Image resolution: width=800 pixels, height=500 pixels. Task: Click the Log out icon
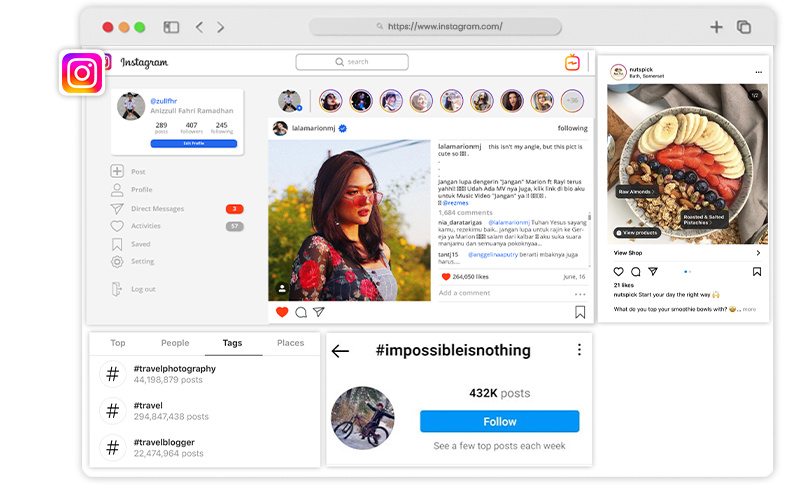coord(116,289)
